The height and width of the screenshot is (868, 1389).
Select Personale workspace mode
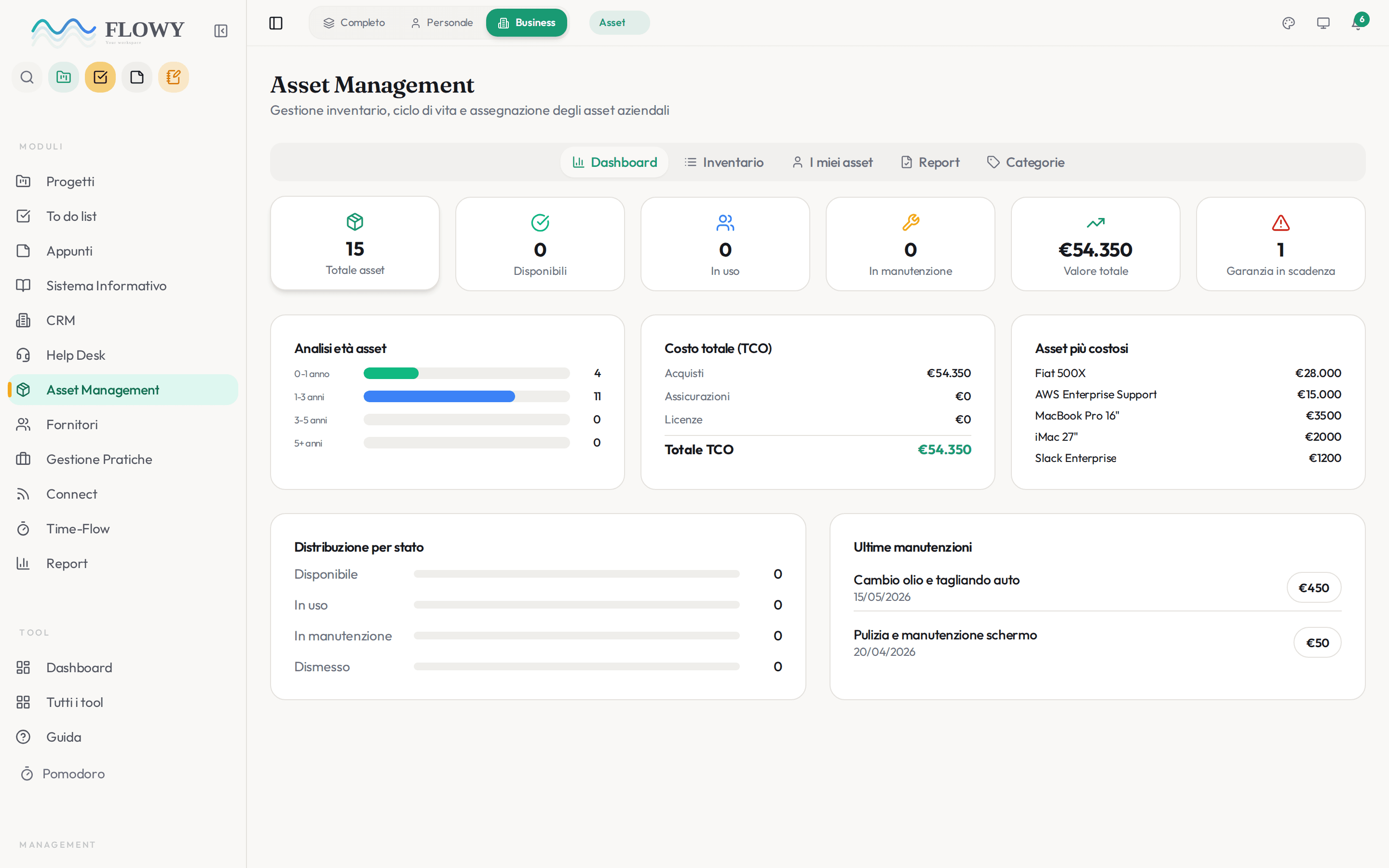pyautogui.click(x=442, y=23)
